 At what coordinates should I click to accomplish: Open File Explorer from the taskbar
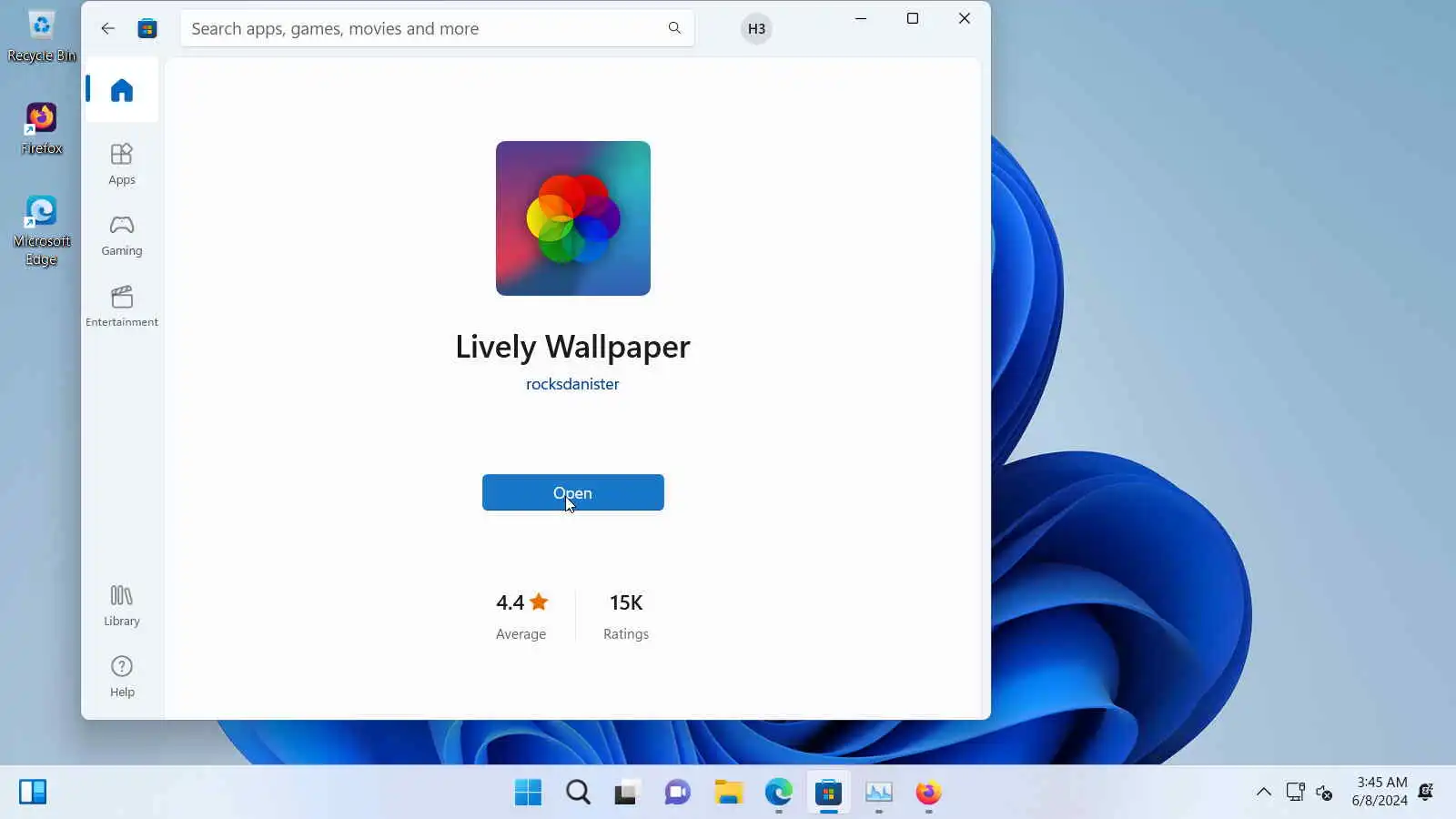point(728,792)
